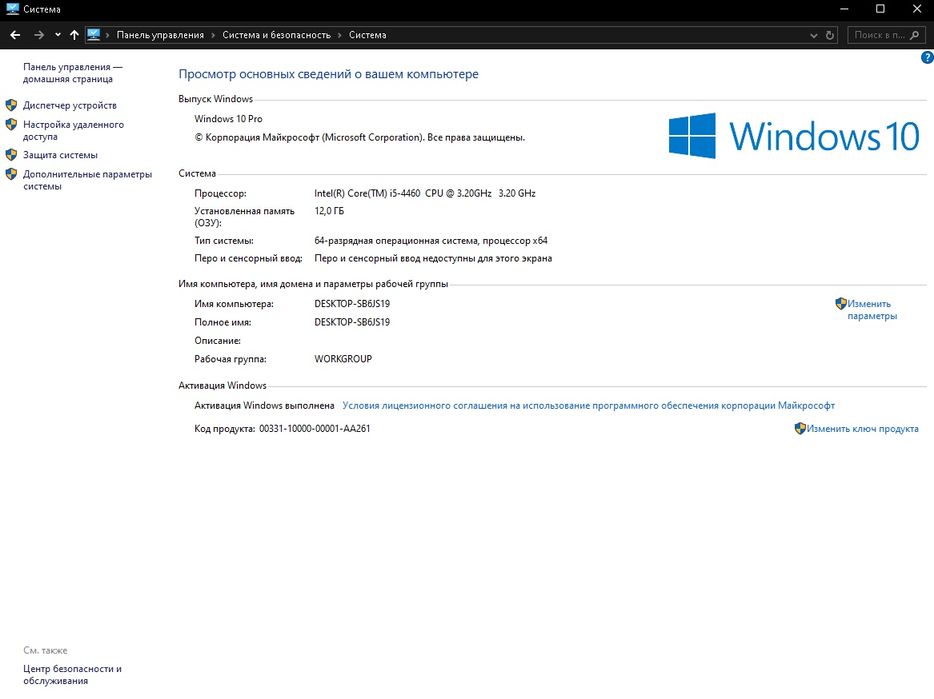Click the shield icon beside 'Изменить параметры'
Viewport: 934px width, 699px height.
tap(840, 304)
